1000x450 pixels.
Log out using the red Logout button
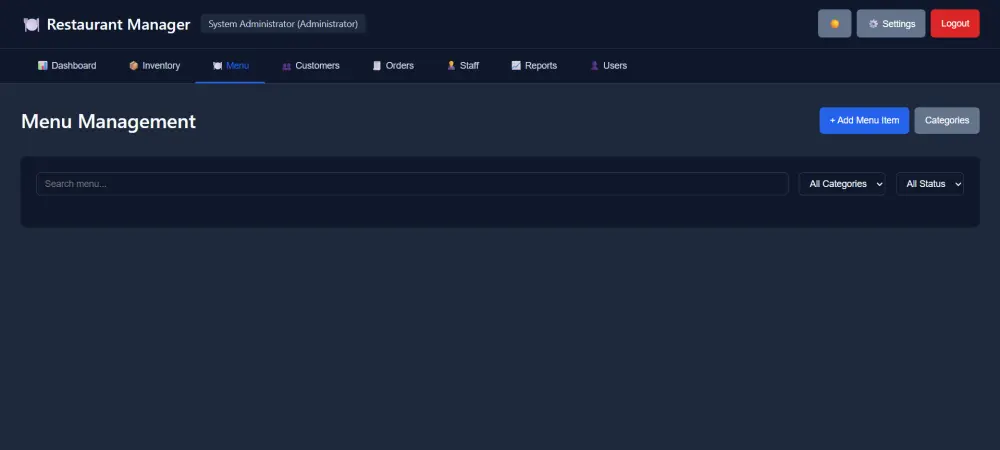[955, 24]
